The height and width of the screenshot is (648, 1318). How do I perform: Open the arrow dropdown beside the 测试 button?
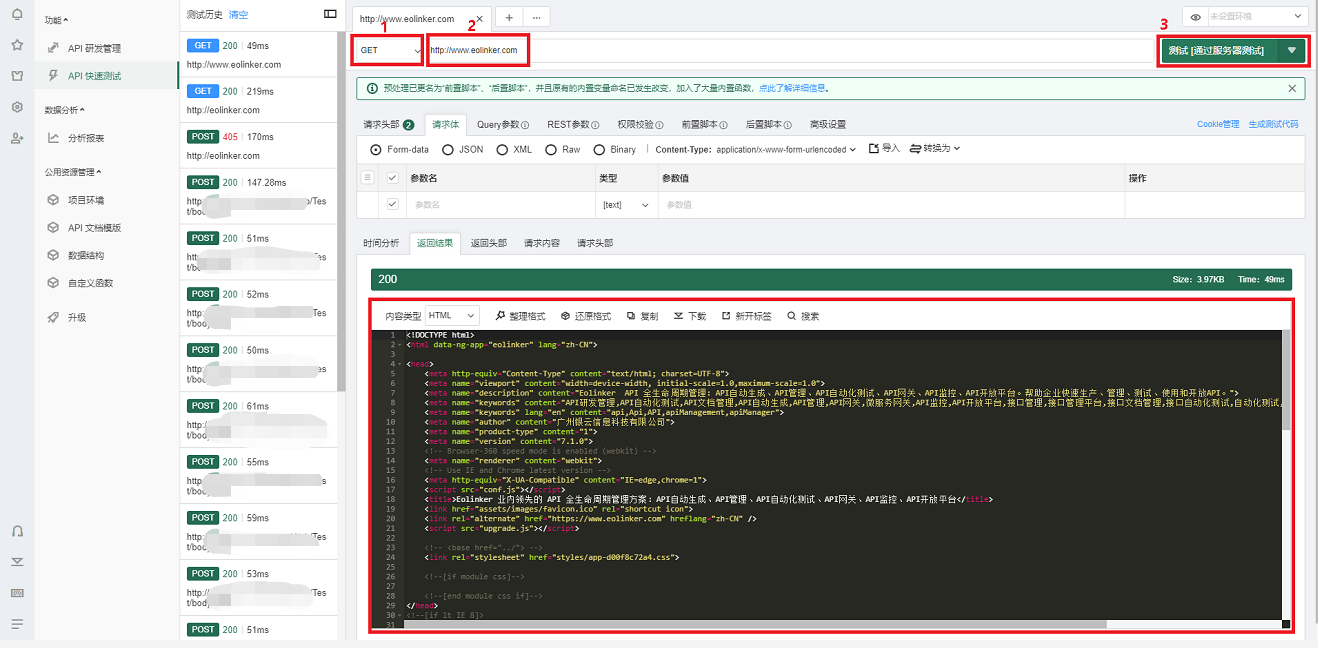[x=1293, y=50]
